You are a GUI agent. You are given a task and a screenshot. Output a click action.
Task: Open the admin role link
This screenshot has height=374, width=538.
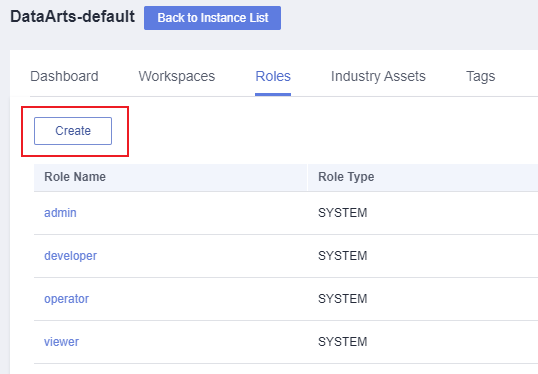pos(60,213)
